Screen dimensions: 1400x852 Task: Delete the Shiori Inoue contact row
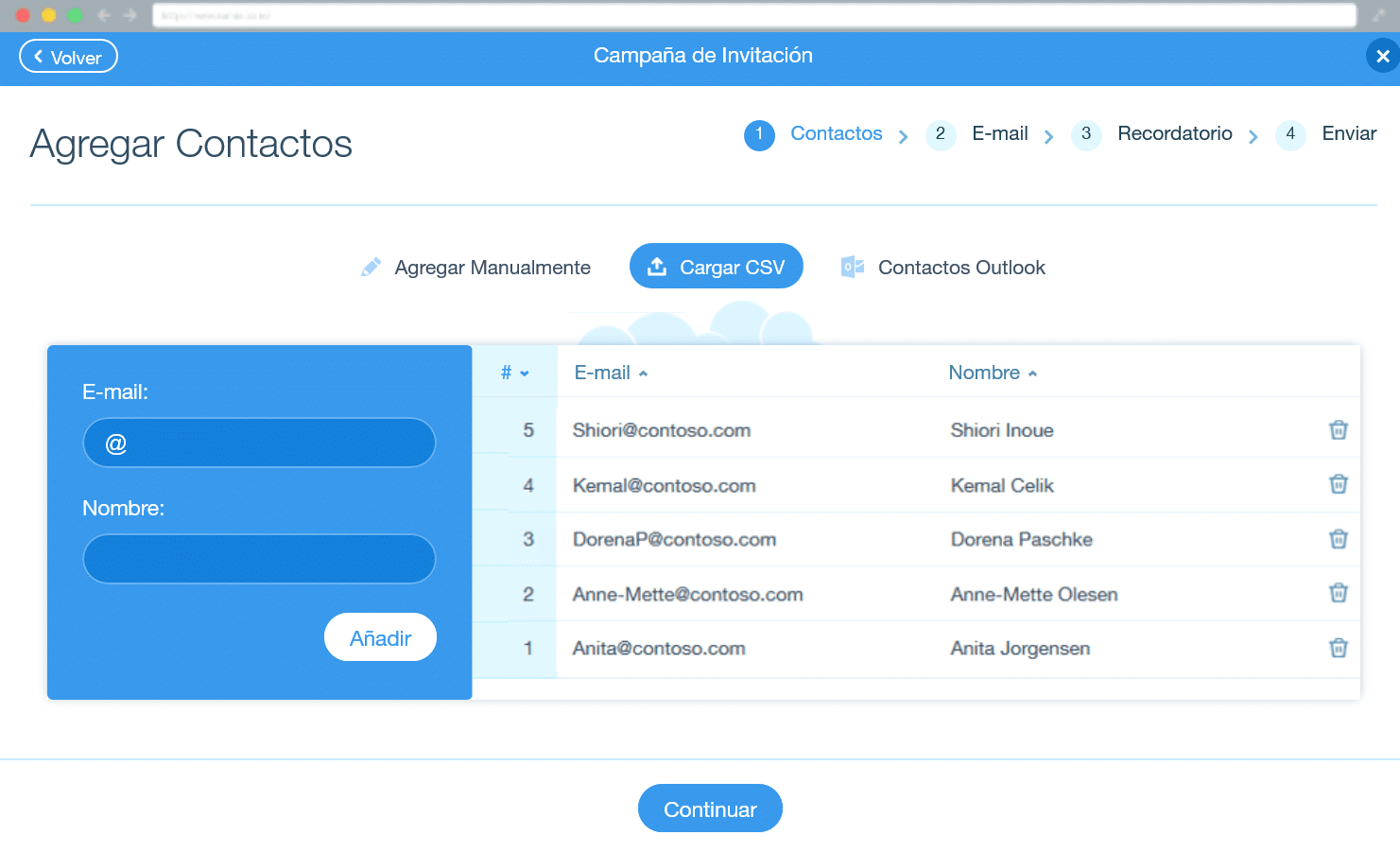1338,430
